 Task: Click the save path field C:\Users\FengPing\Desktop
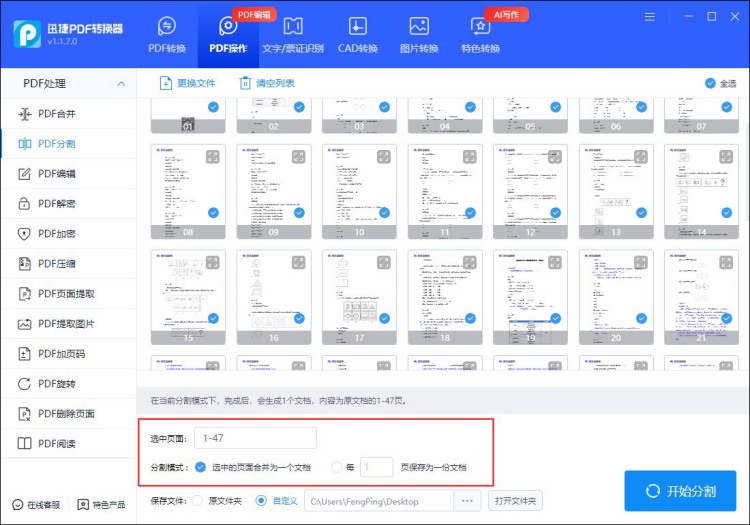(379, 501)
